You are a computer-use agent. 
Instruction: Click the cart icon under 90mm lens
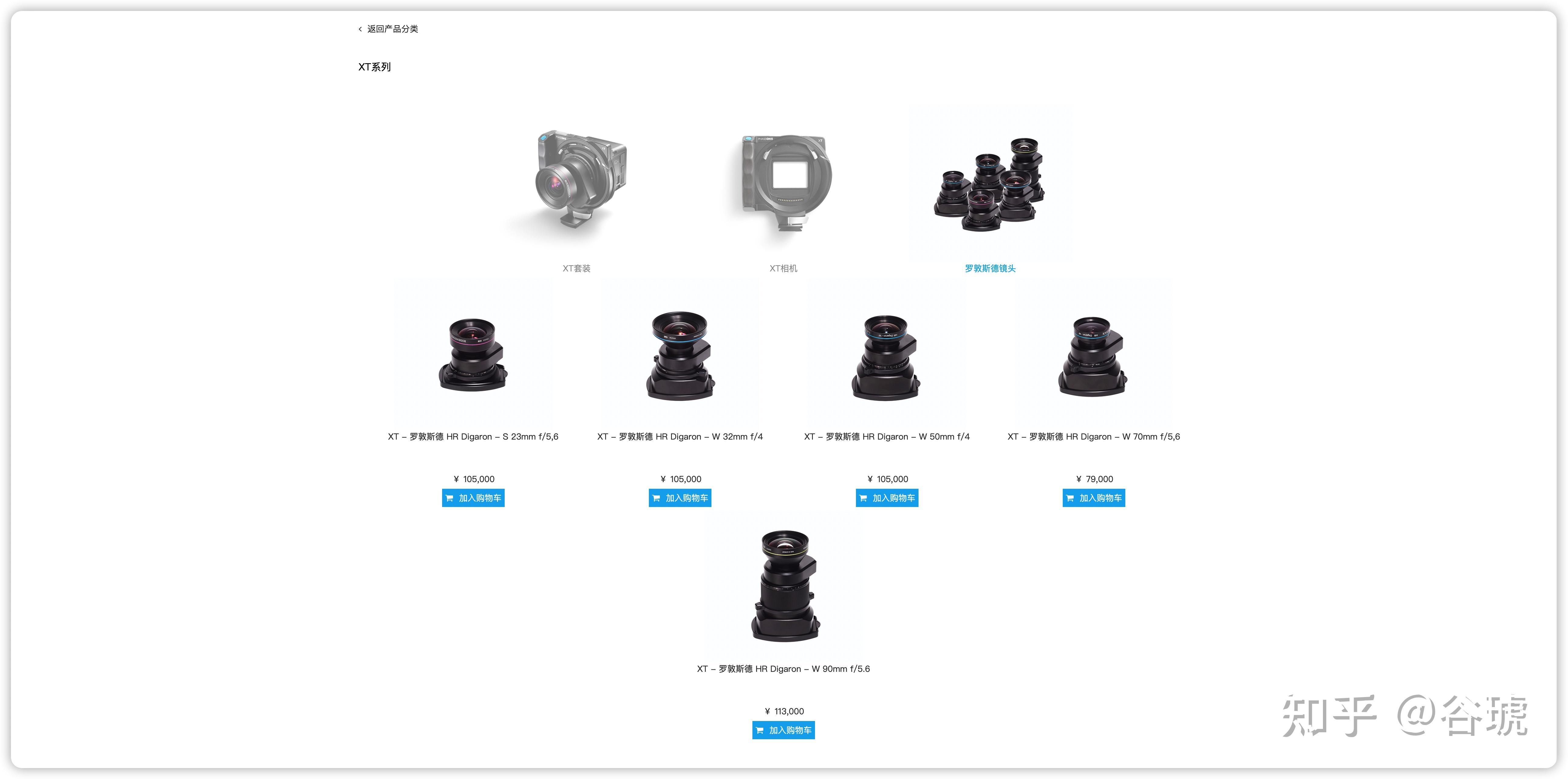(760, 730)
